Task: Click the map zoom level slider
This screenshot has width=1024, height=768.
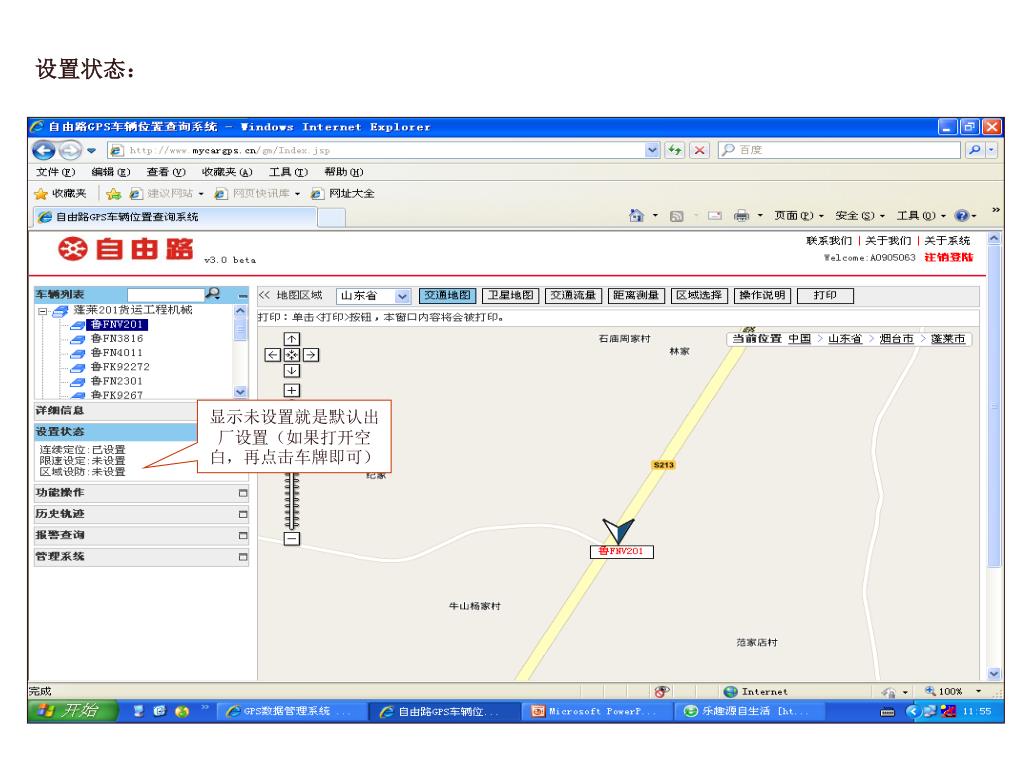Action: coord(292,502)
